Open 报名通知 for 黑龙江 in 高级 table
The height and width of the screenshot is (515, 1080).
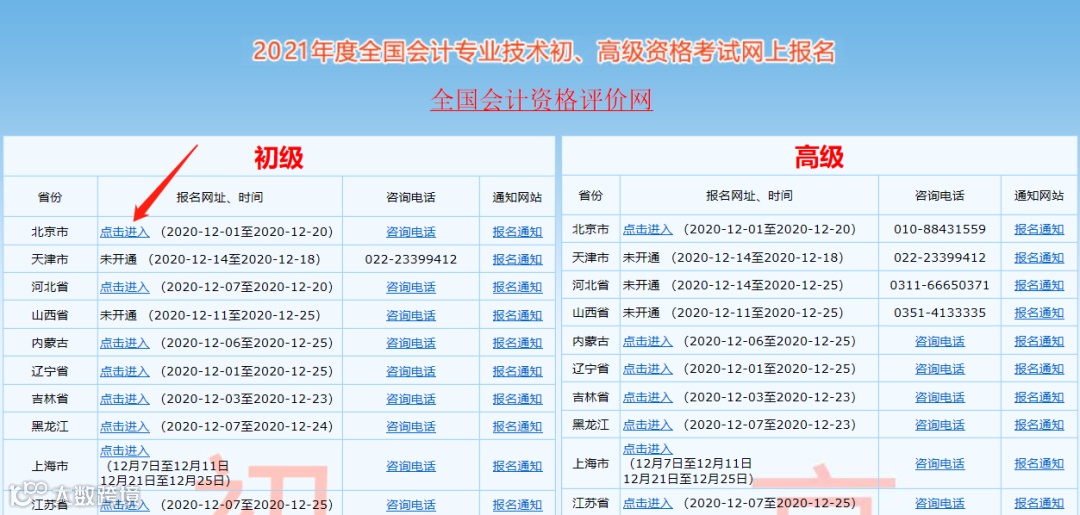[1039, 425]
